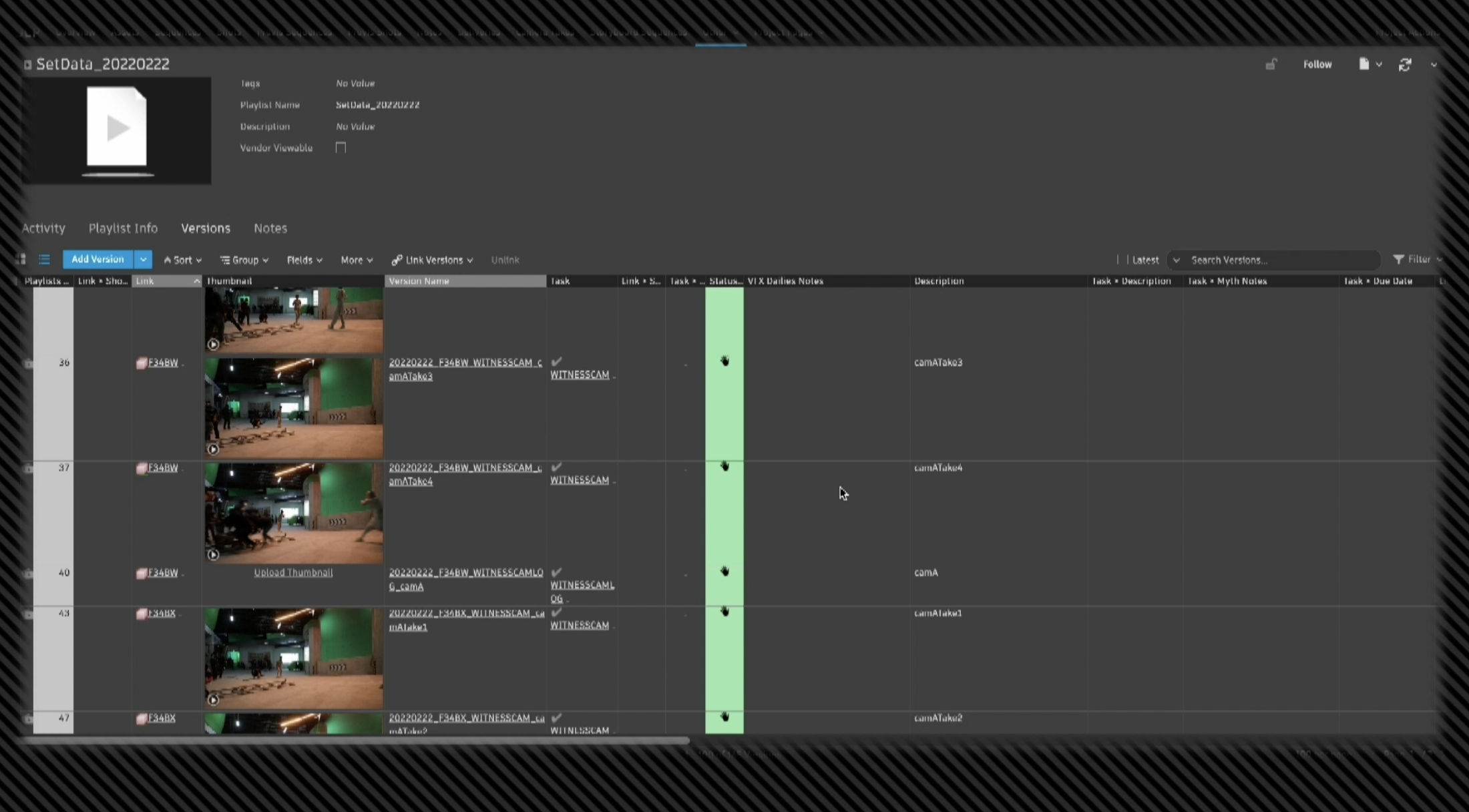Select row 40 checkbox cell

pyautogui.click(x=29, y=573)
